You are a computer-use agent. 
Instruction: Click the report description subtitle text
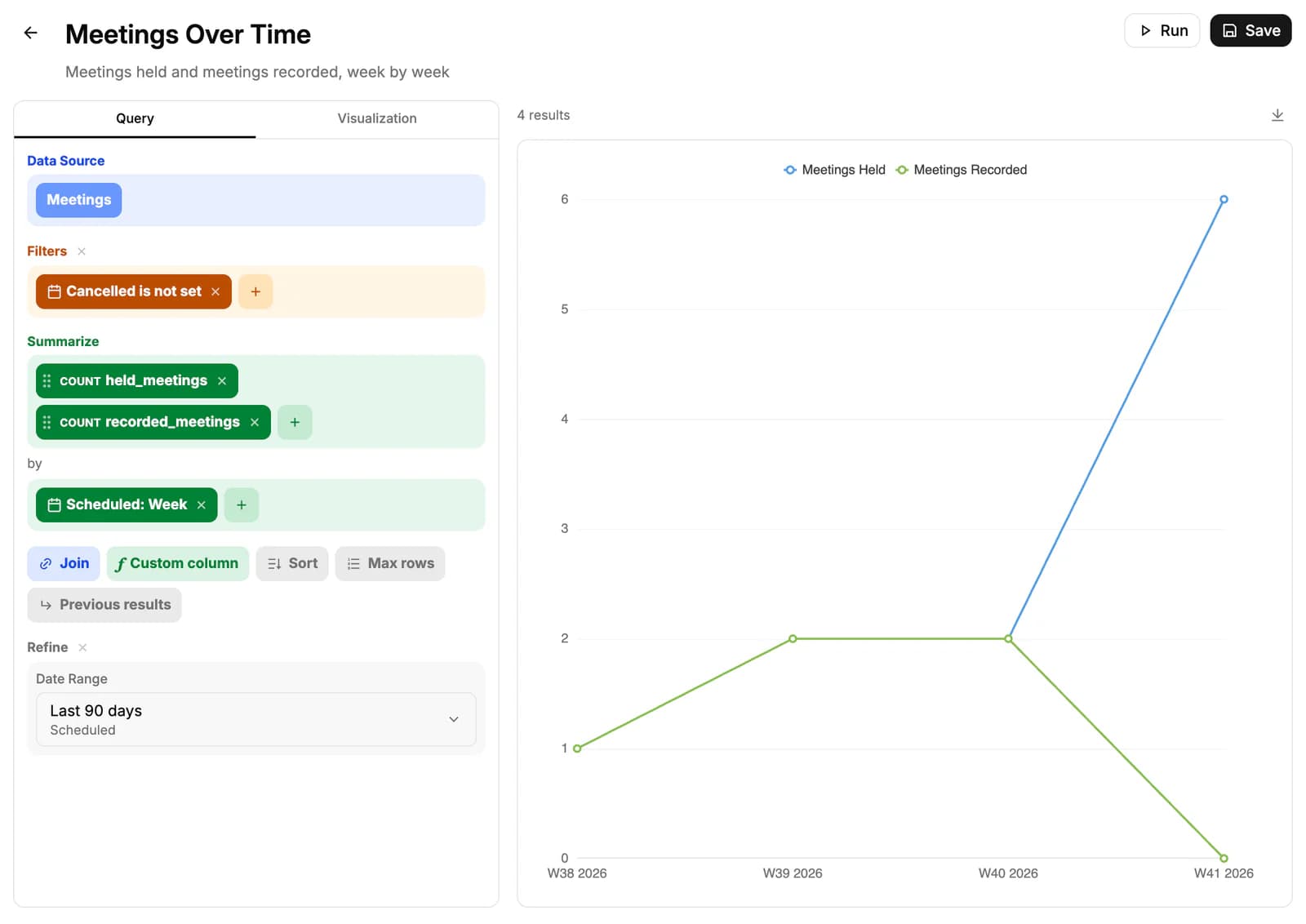tap(257, 72)
